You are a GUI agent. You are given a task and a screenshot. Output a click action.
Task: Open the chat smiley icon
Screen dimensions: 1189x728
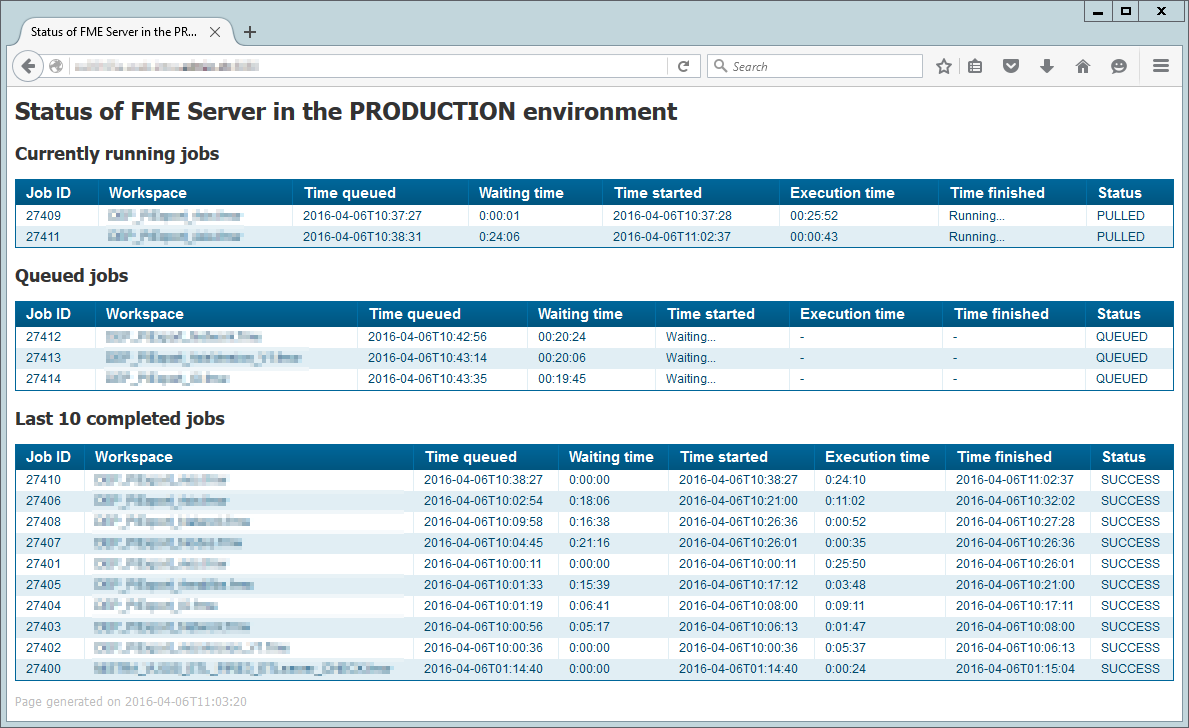point(1118,67)
